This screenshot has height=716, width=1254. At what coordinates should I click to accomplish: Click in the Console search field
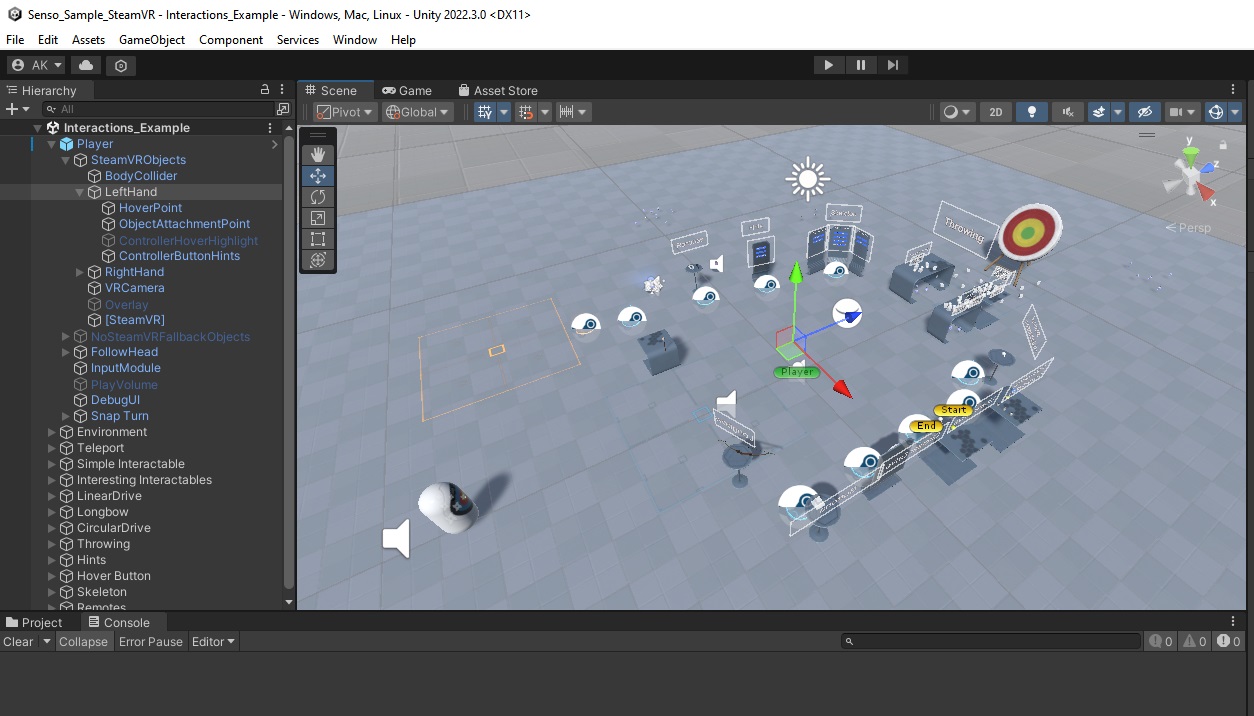[x=990, y=641]
